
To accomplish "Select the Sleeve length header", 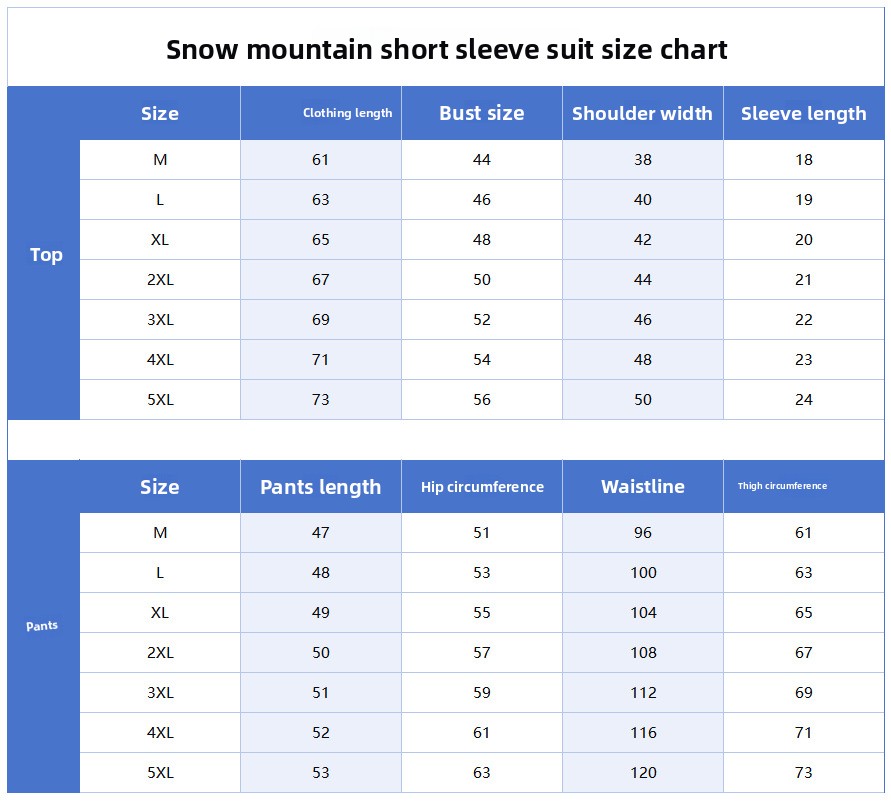I will (803, 114).
